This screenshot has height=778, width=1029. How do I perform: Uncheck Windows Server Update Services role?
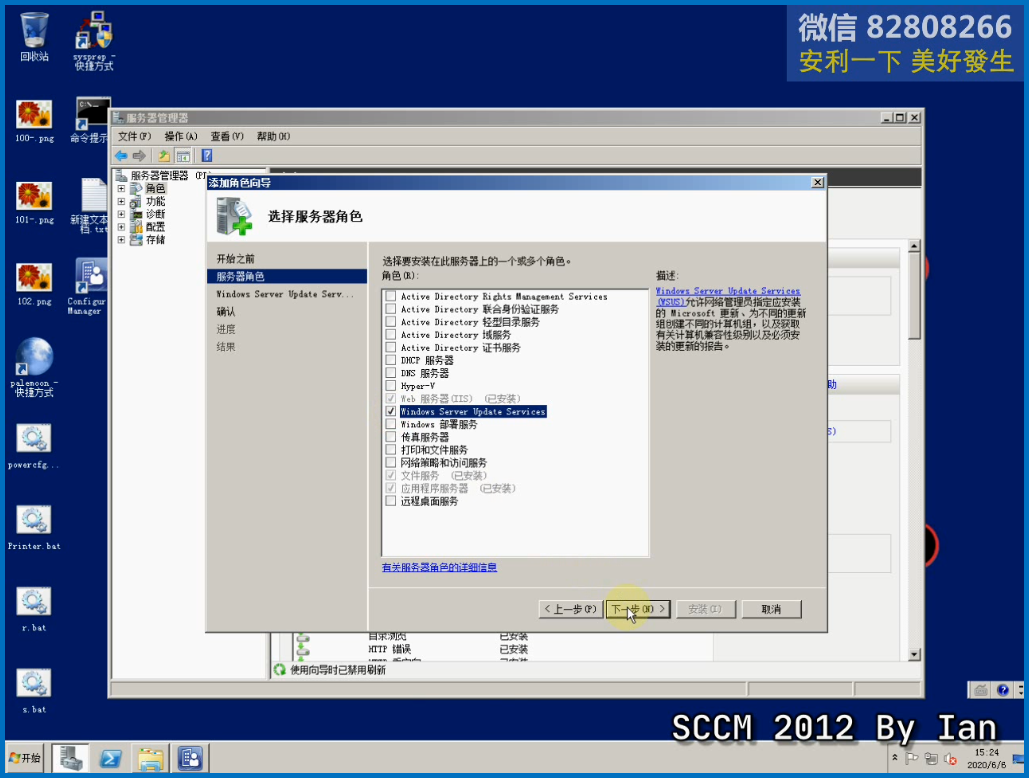pyautogui.click(x=390, y=411)
